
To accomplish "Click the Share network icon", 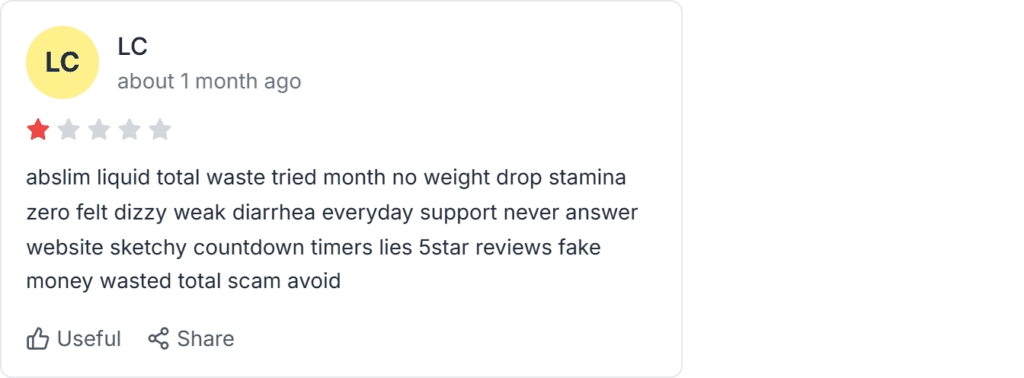I will pos(159,339).
